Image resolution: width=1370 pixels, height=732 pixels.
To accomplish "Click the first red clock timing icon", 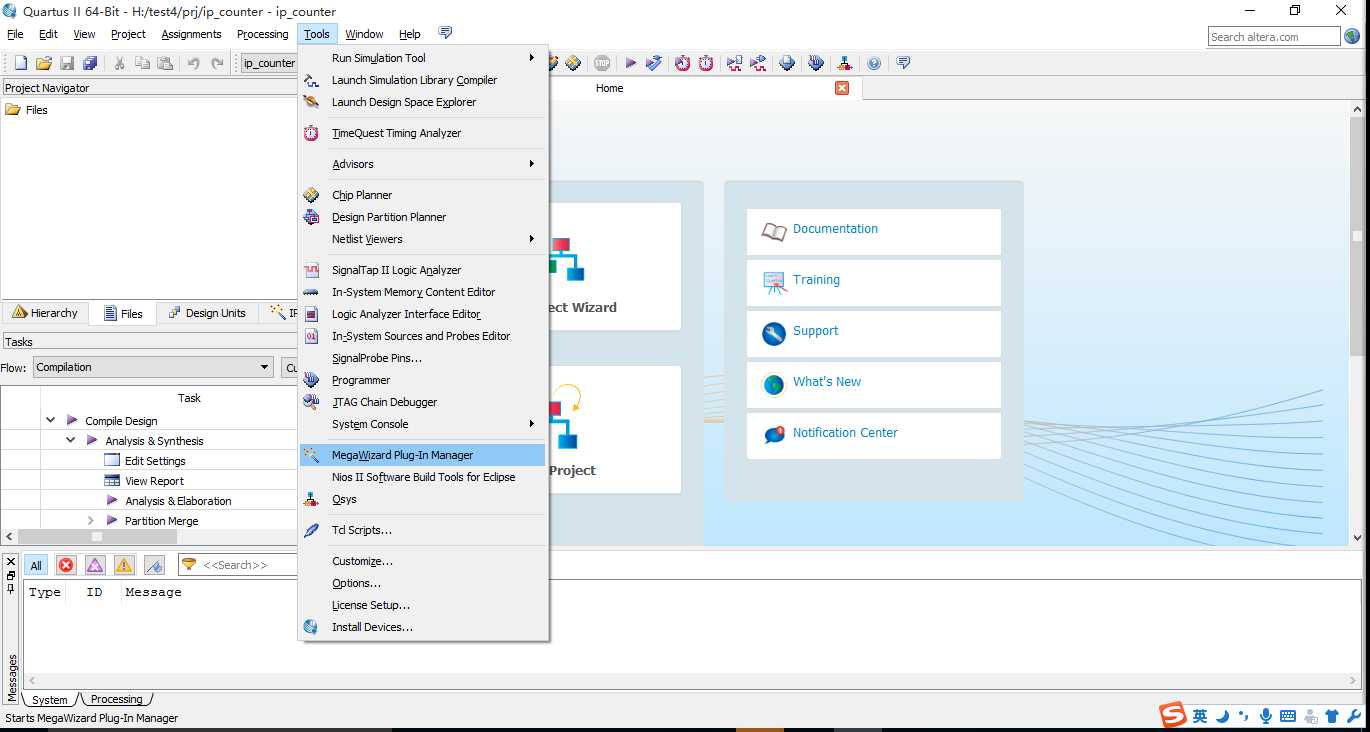I will (x=683, y=63).
